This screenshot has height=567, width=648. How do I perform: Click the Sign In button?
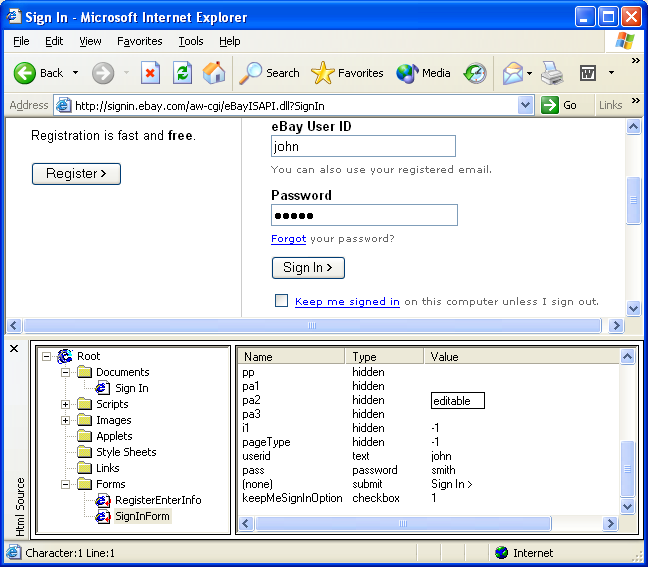pos(308,268)
